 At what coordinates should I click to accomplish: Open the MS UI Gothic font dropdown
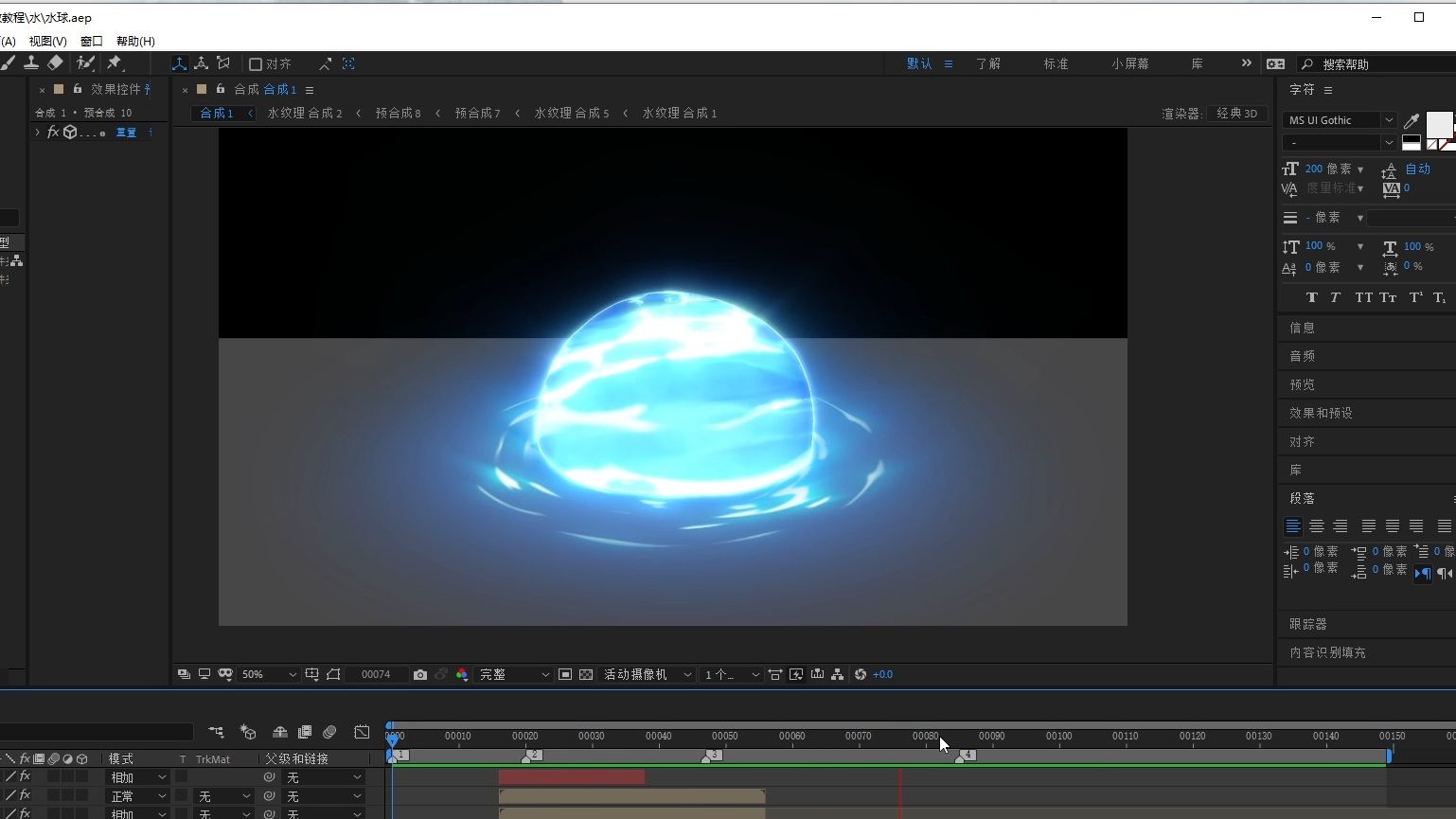click(x=1340, y=120)
